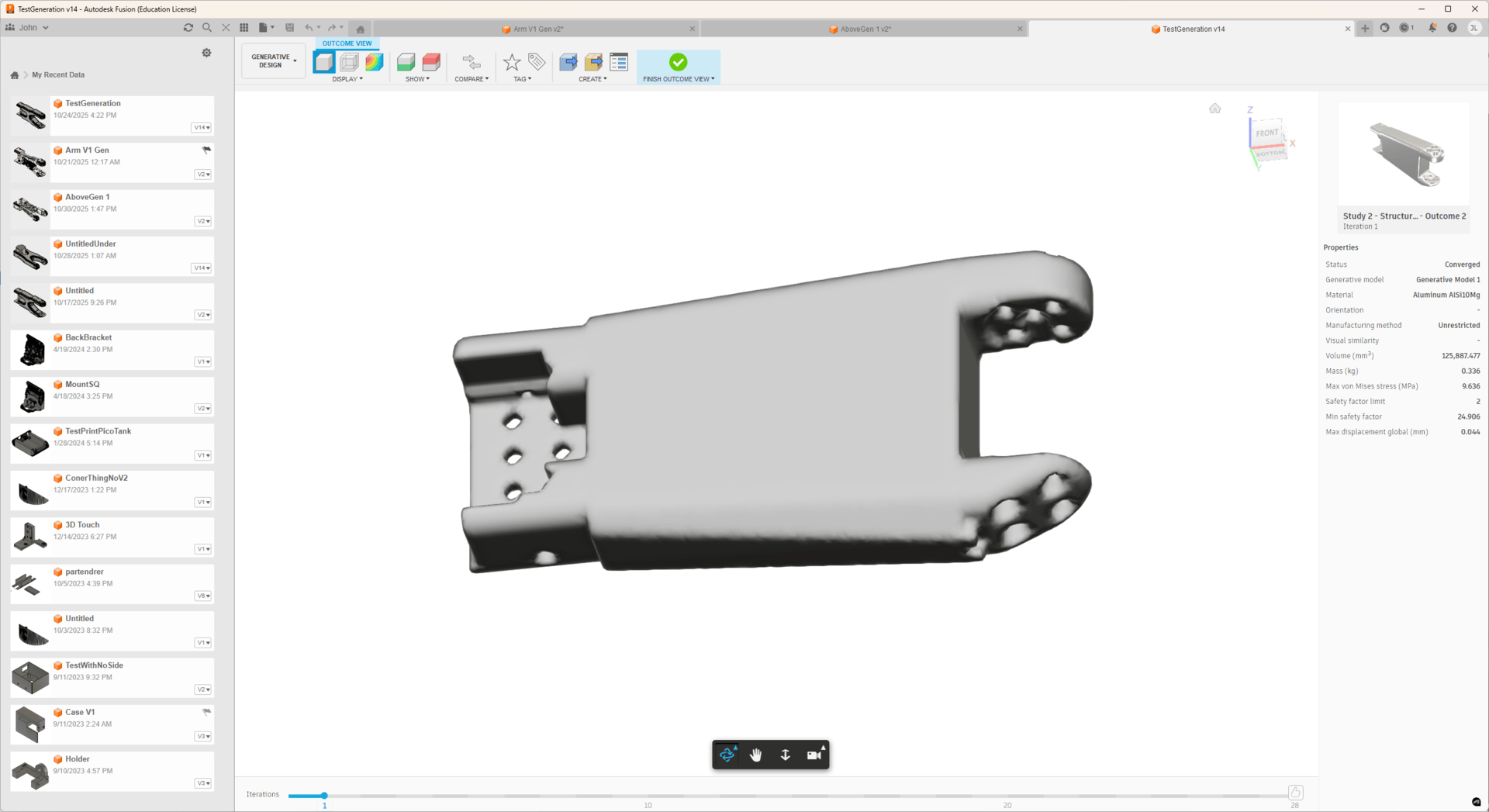This screenshot has height=812, width=1489.
Task: Switch to the Arm V1 Gen v2 tab
Action: (x=537, y=29)
